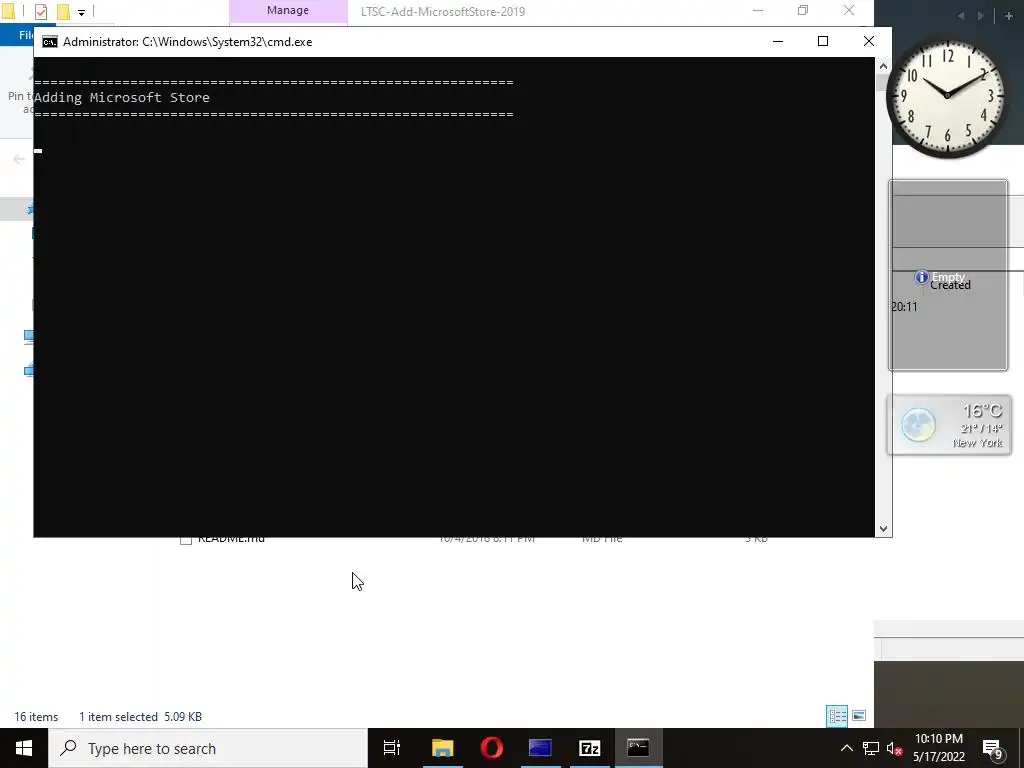
Task: Minimize the Administrator cmd.exe window
Action: click(x=778, y=41)
